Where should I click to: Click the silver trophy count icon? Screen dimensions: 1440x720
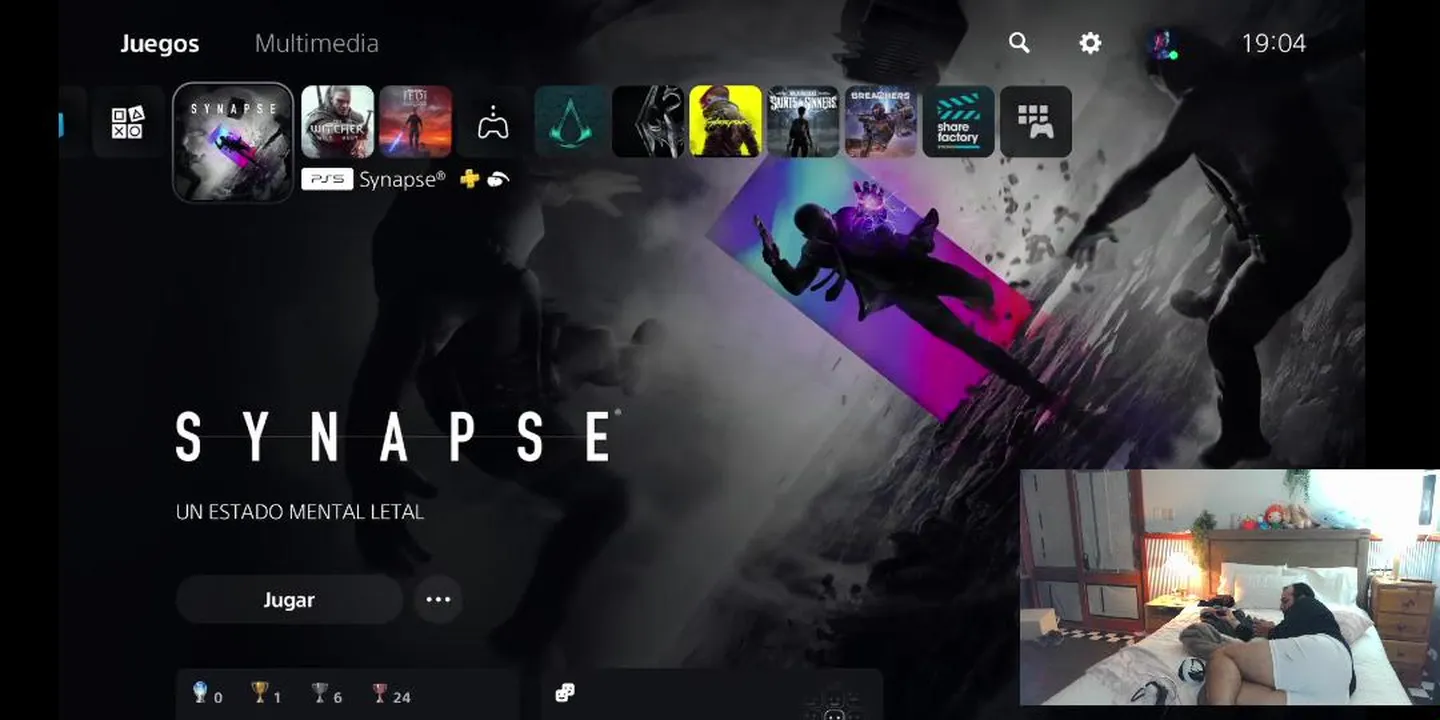coord(320,692)
